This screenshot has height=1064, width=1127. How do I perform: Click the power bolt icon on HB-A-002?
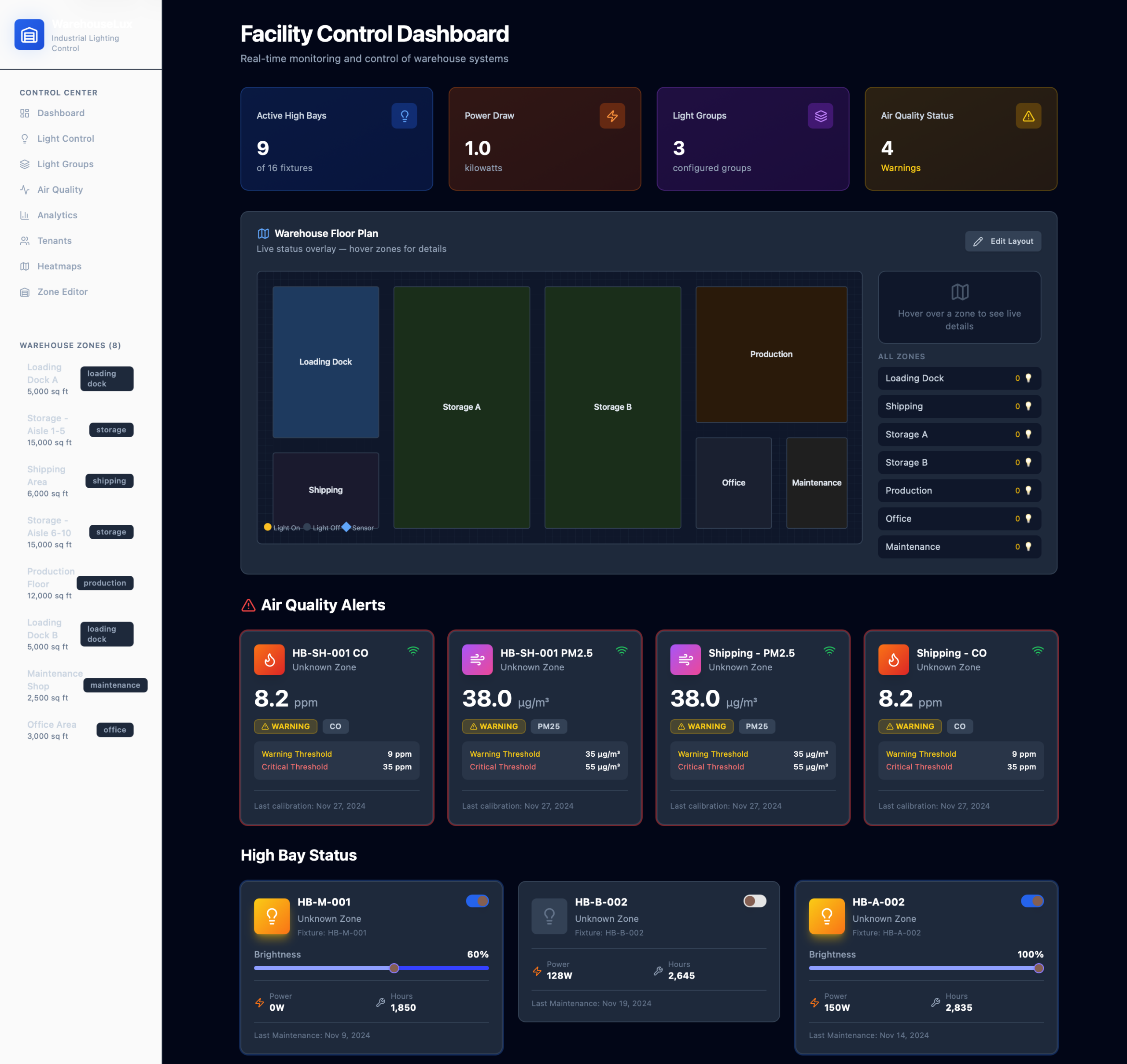point(814,1002)
